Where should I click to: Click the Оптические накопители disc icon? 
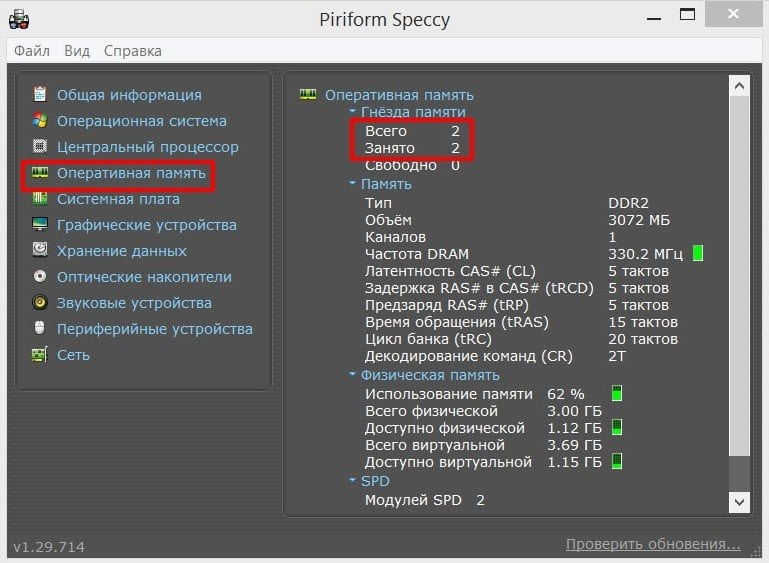[x=40, y=276]
